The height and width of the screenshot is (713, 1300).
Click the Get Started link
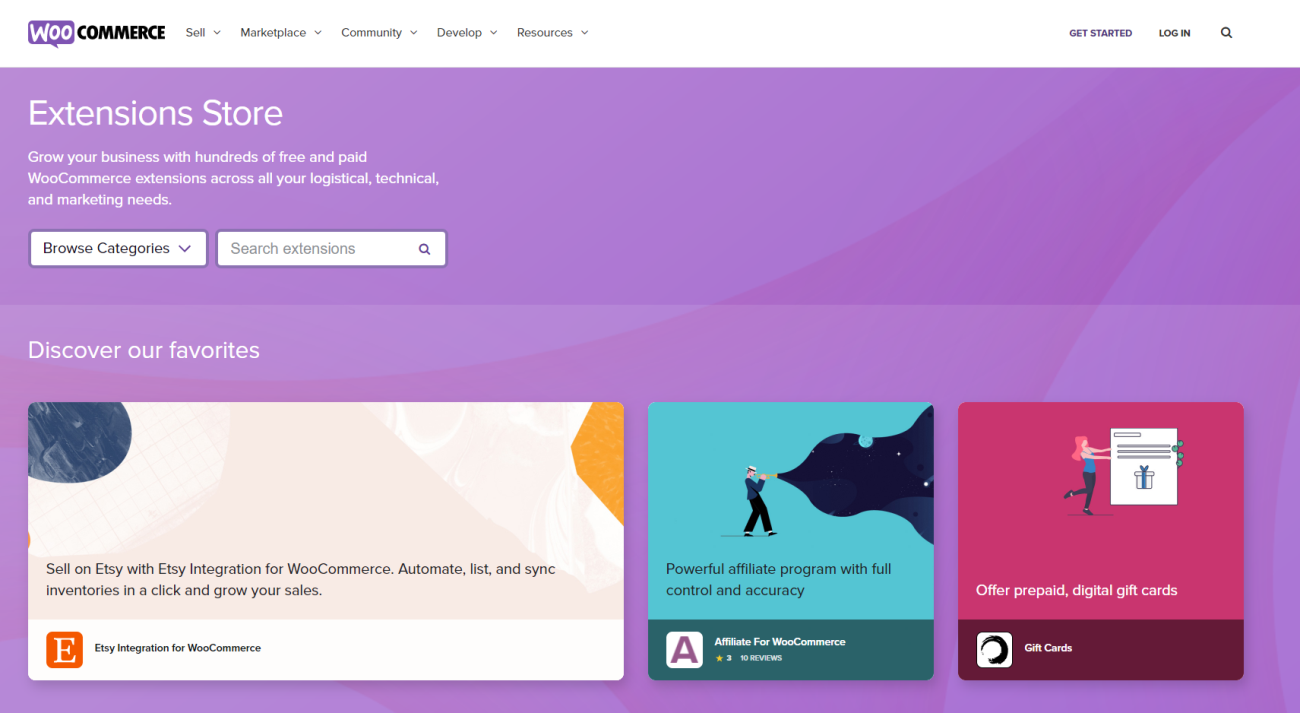1100,33
